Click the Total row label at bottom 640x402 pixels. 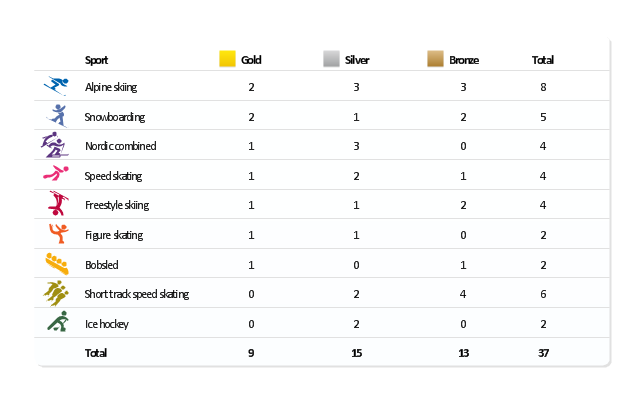(x=96, y=353)
